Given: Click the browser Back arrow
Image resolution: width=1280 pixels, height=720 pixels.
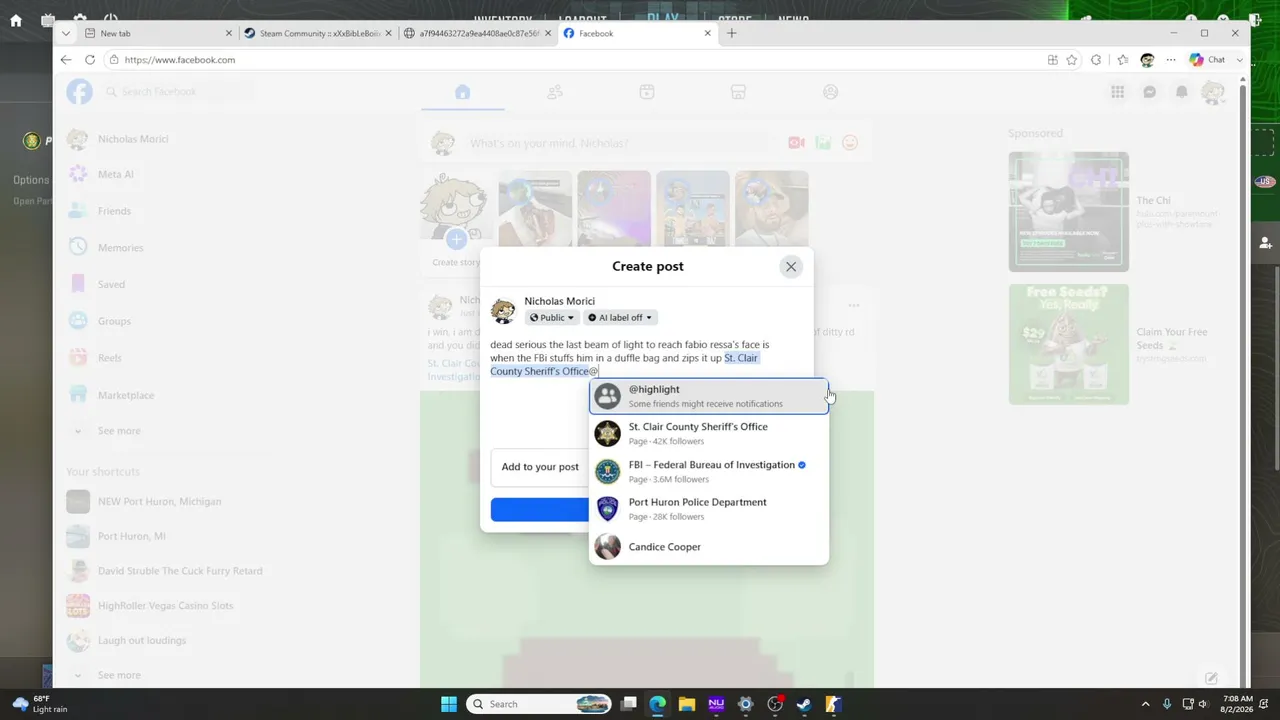Looking at the screenshot, I should [x=66, y=60].
